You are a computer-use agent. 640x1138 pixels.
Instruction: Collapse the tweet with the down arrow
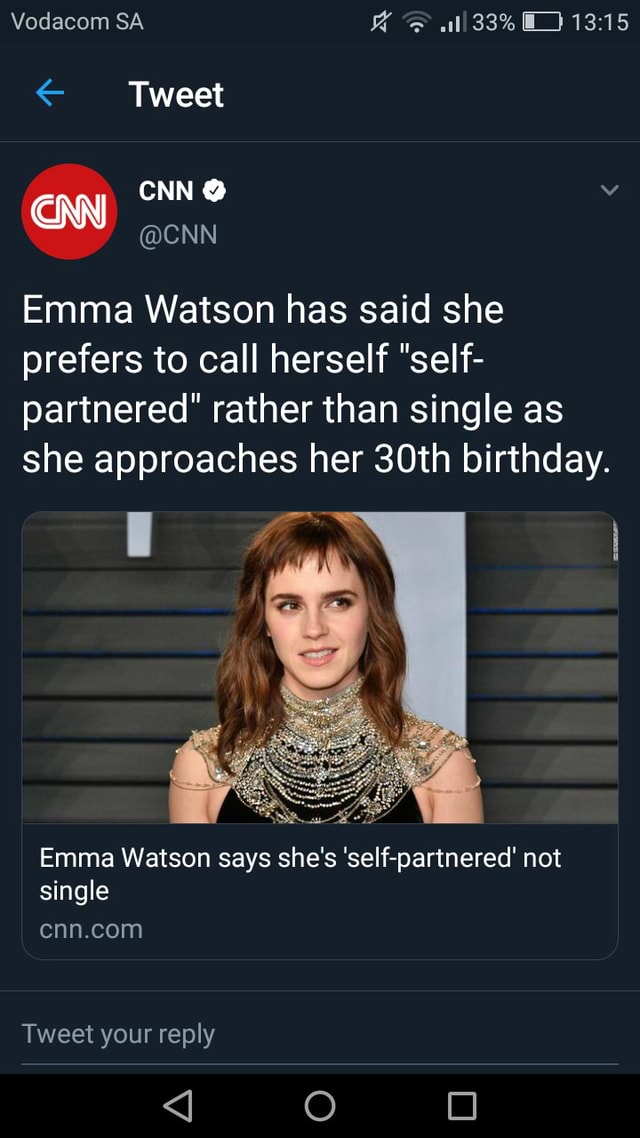[611, 190]
